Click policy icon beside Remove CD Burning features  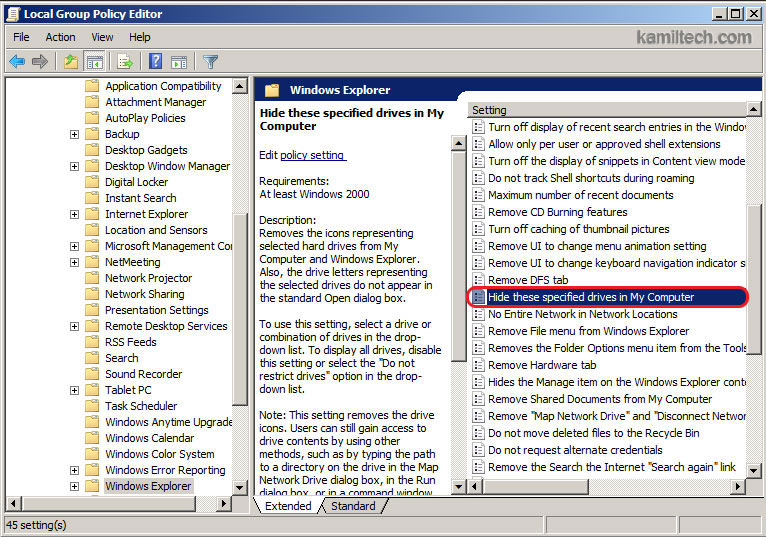tap(478, 212)
